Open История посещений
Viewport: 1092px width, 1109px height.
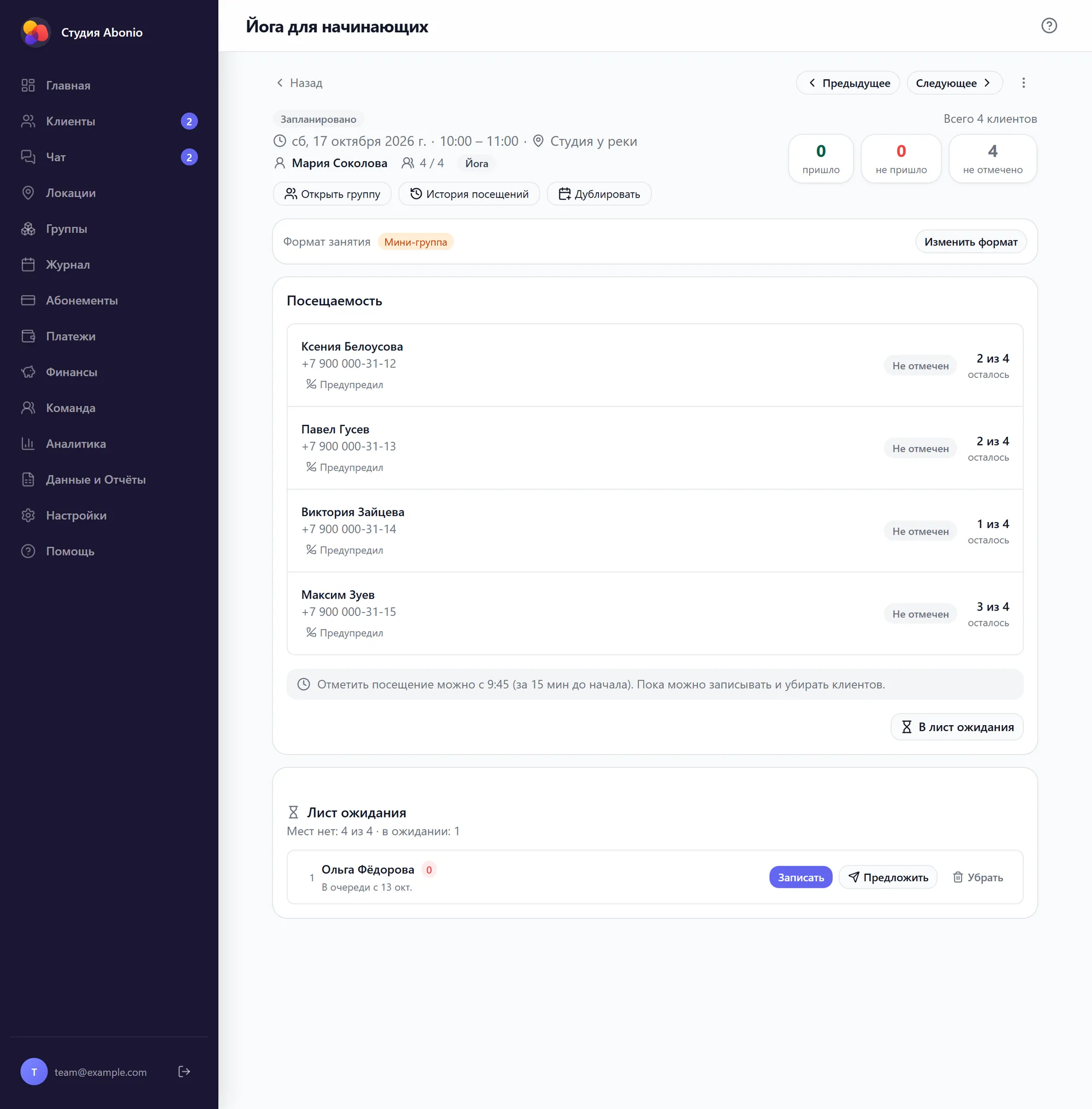click(x=469, y=194)
